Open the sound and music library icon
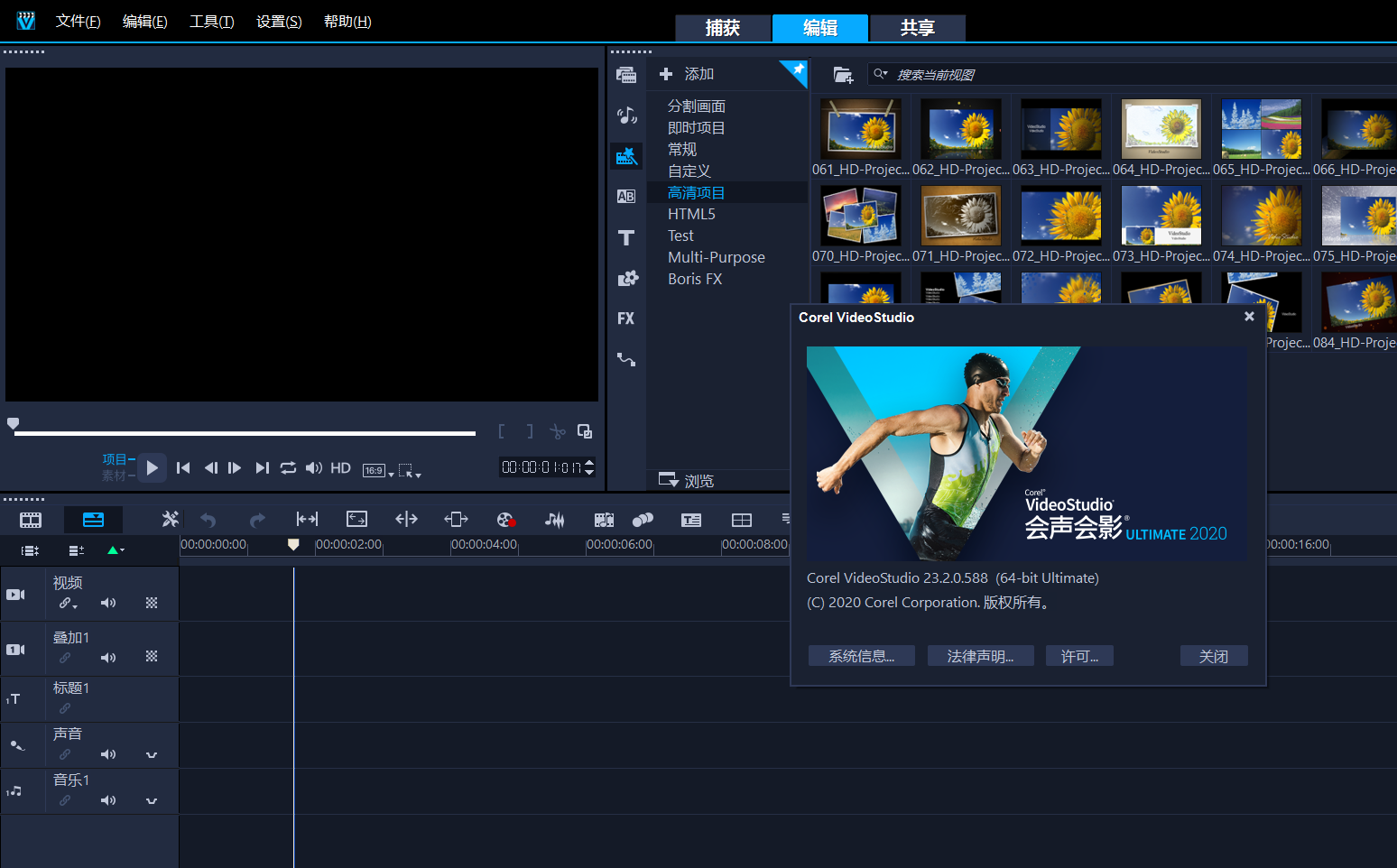Screen dimensions: 1397x868 coord(626,115)
